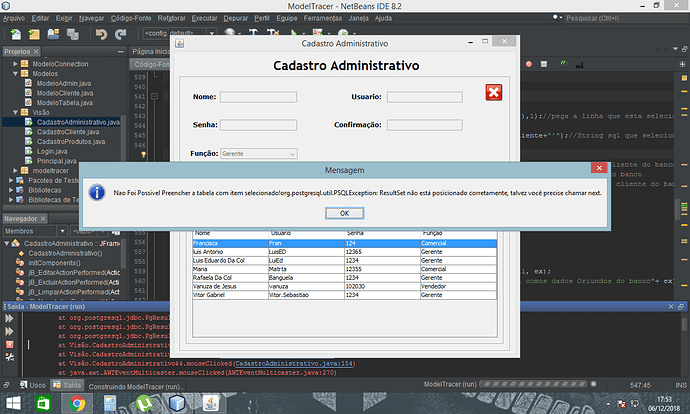The width and height of the screenshot is (690, 414).
Task: Click the second double-arrow rerun icon
Action: (x=9, y=331)
